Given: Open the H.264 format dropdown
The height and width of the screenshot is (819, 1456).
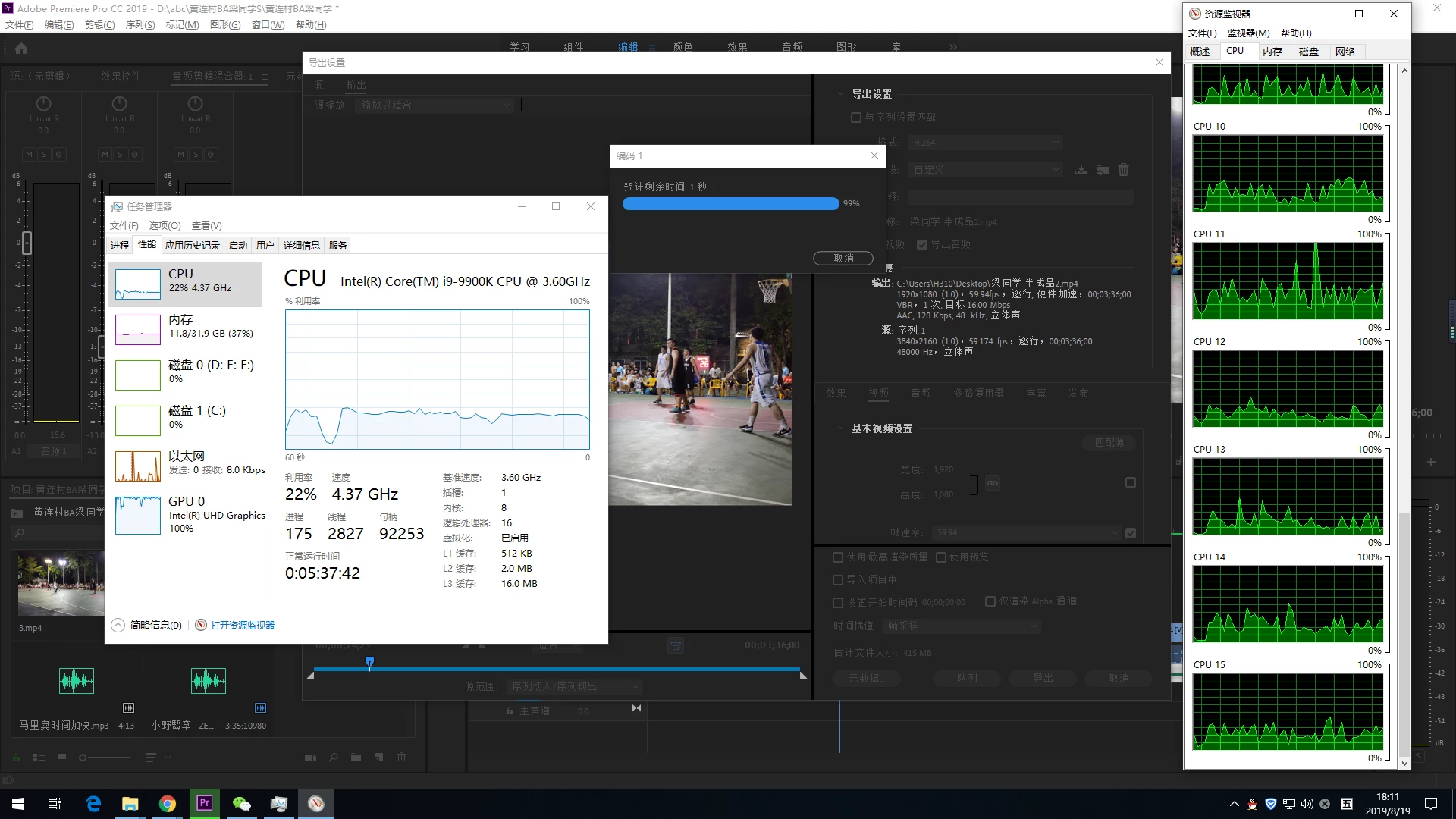Looking at the screenshot, I should click(x=986, y=143).
